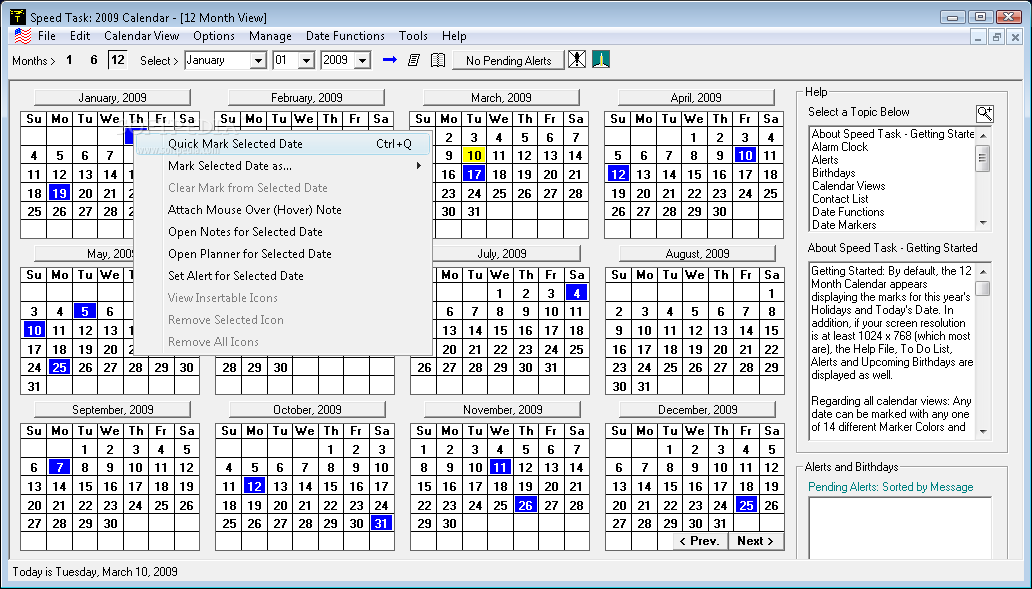Open the planner book icon
This screenshot has width=1032, height=589.
pos(438,60)
